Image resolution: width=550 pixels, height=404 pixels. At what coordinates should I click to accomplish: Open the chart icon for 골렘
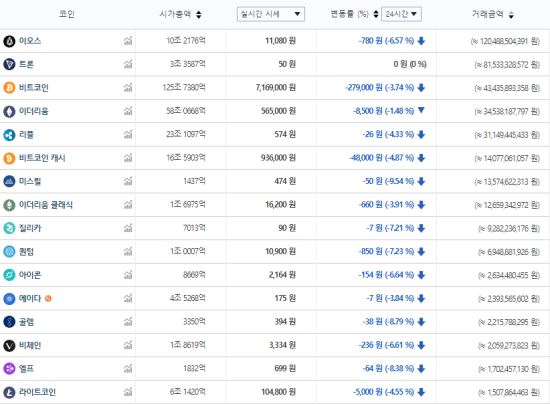coord(128,322)
